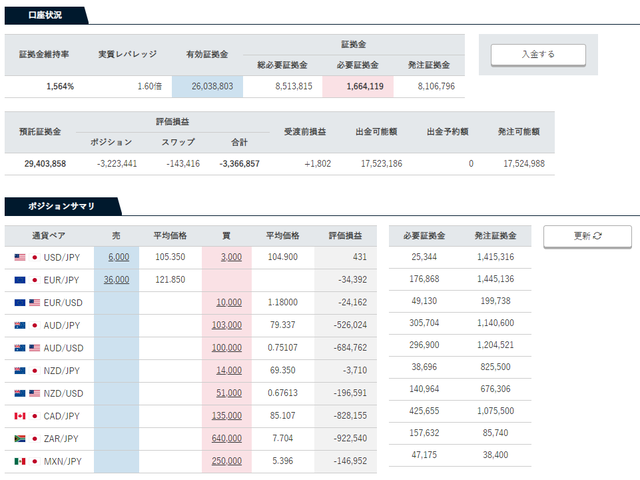Click the highlighted 有効証拠金 value cell
The width and height of the screenshot is (640, 480).
tap(208, 86)
